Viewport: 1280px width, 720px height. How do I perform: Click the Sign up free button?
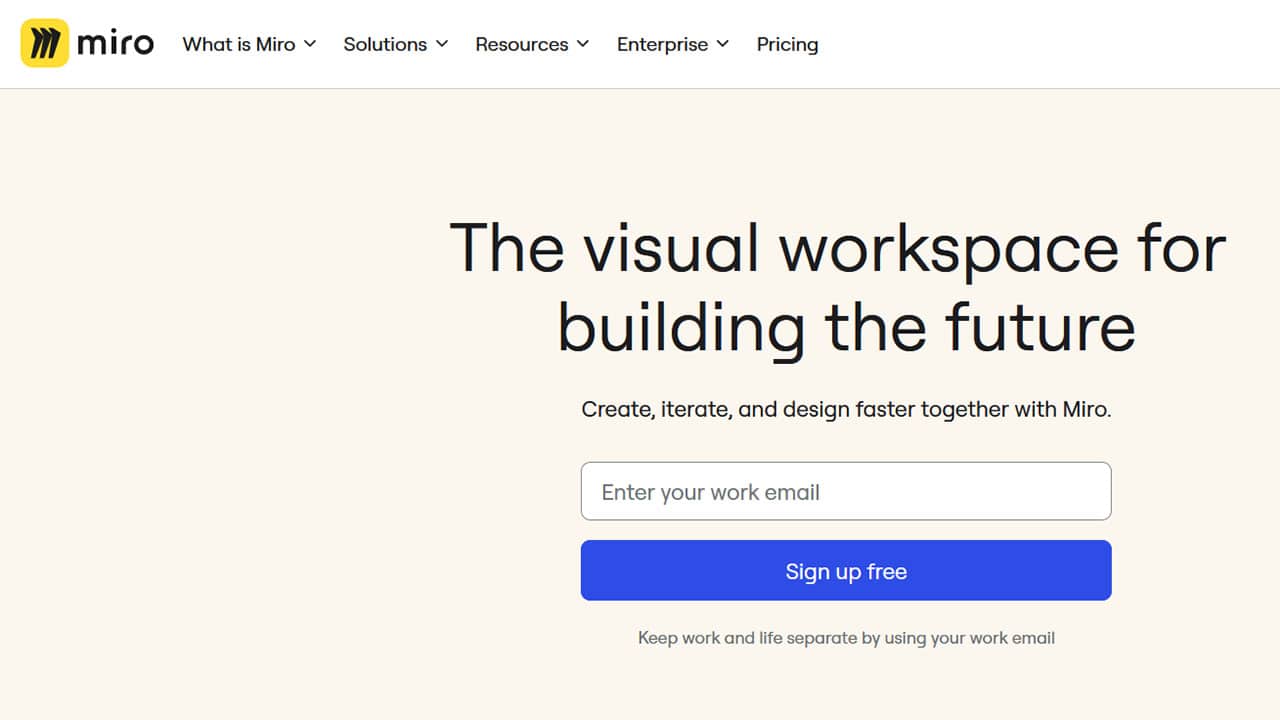pos(846,570)
